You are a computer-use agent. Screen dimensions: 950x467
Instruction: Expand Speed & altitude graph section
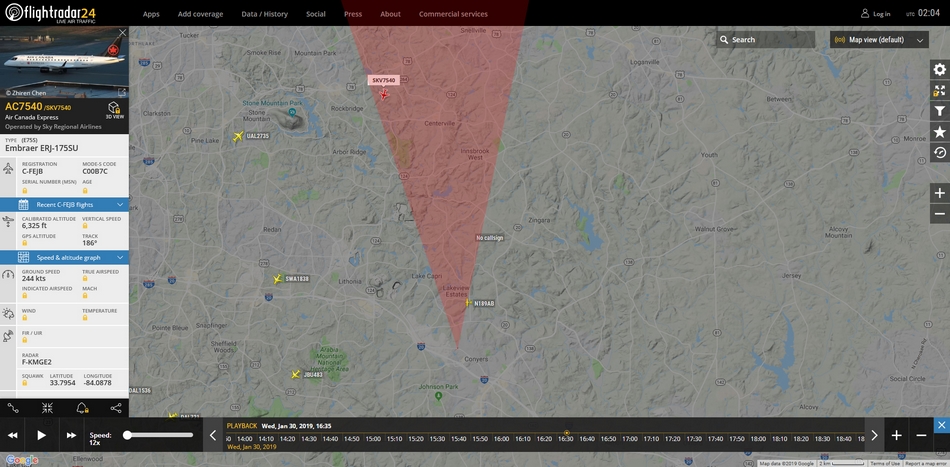tap(64, 257)
